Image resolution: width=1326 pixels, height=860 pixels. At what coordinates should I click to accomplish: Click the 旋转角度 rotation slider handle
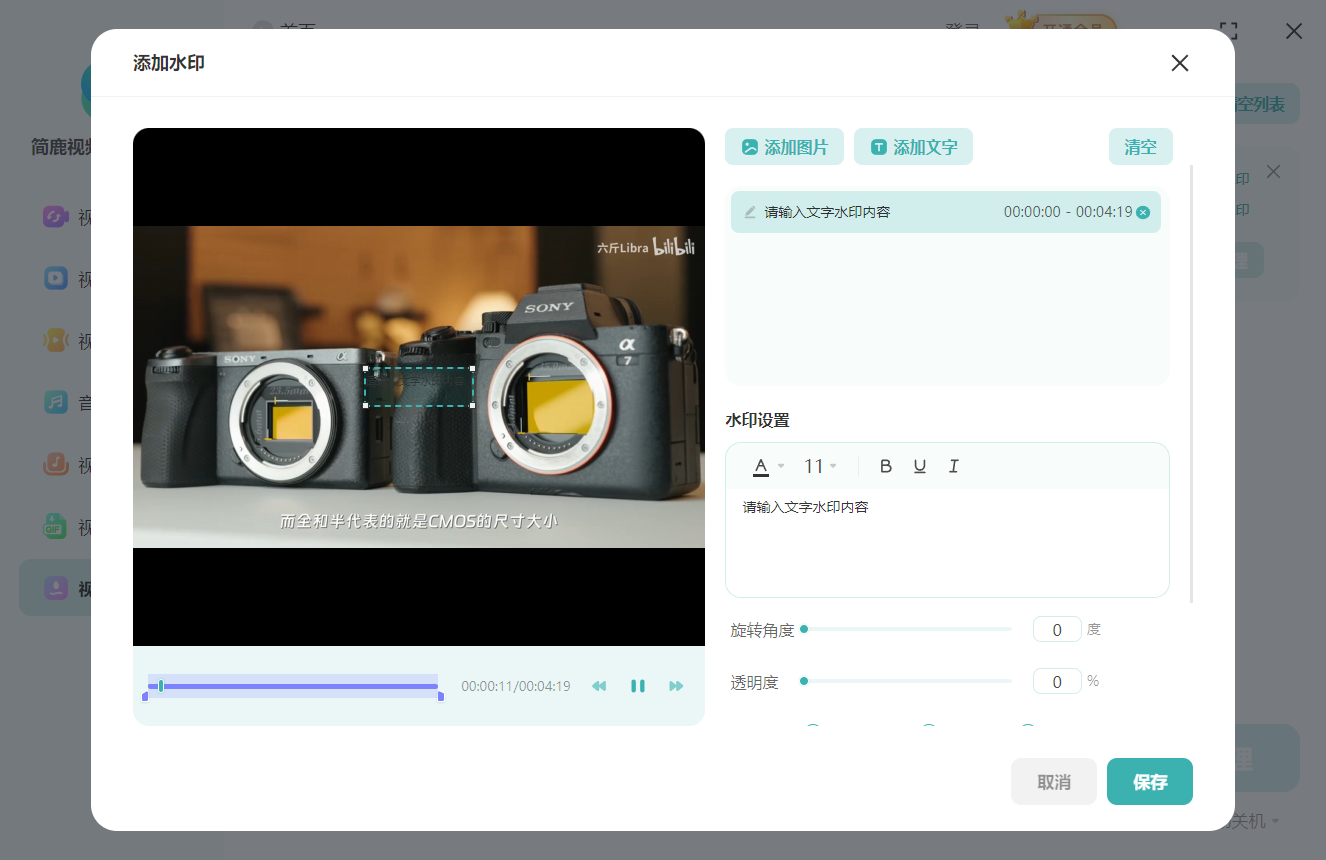pos(804,629)
